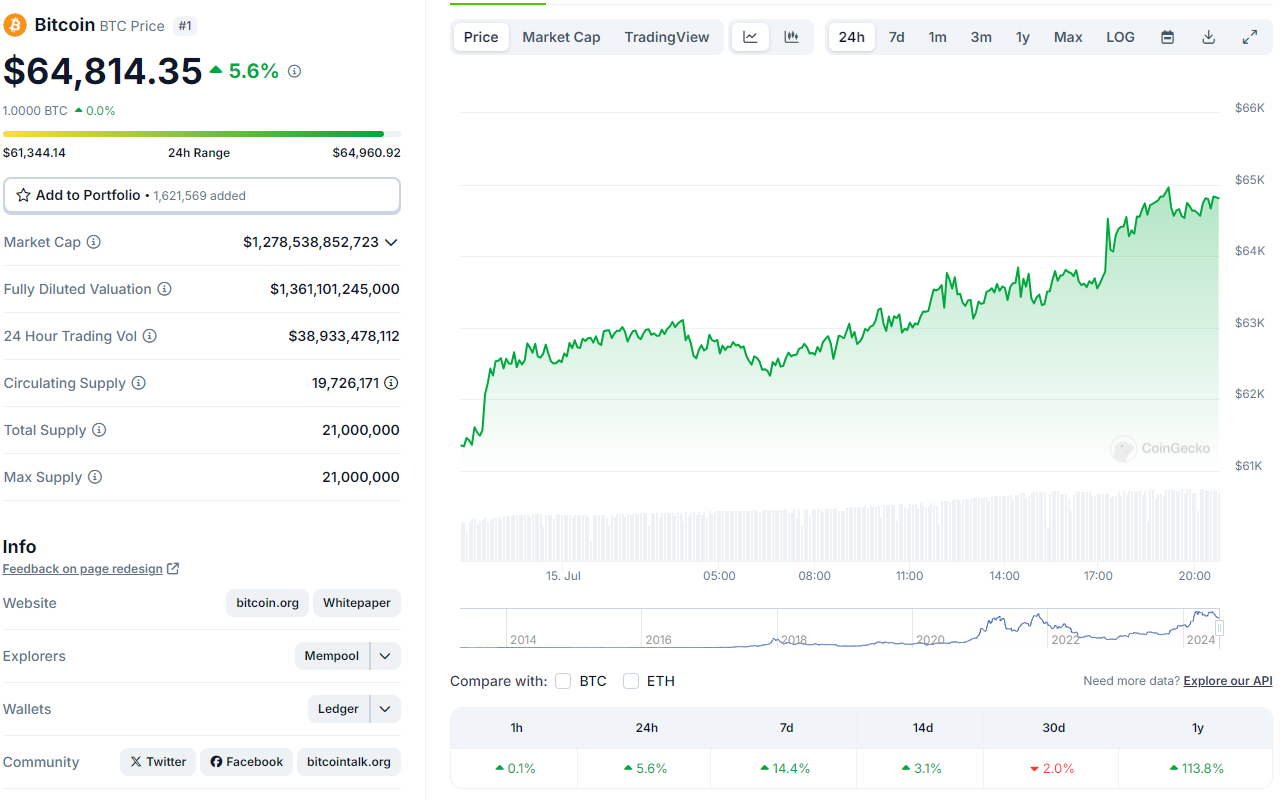Screen dimensions: 1282x800
Task: Toggle LOG scale on the chart
Action: tap(1120, 37)
